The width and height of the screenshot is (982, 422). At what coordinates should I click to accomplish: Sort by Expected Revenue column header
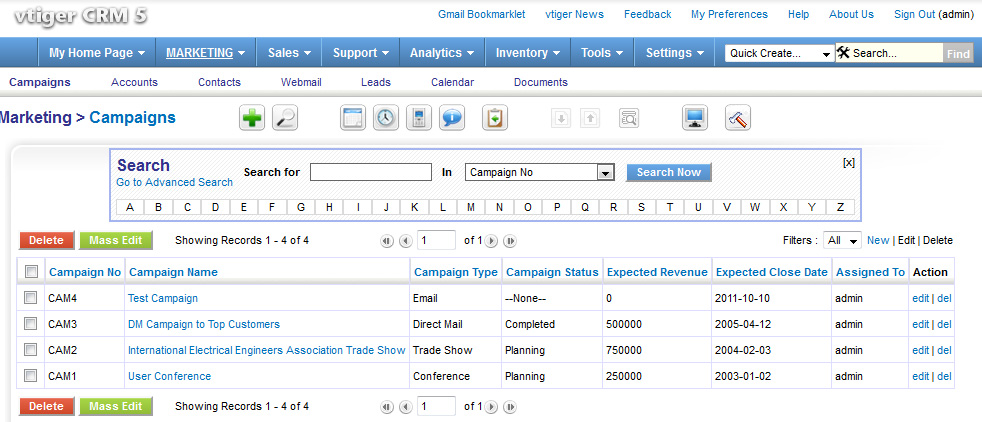[657, 272]
